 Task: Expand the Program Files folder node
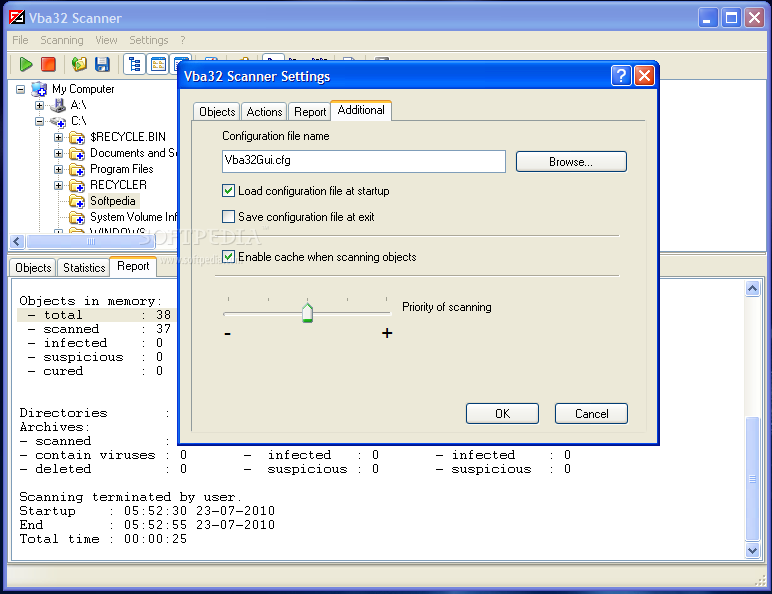[x=58, y=169]
